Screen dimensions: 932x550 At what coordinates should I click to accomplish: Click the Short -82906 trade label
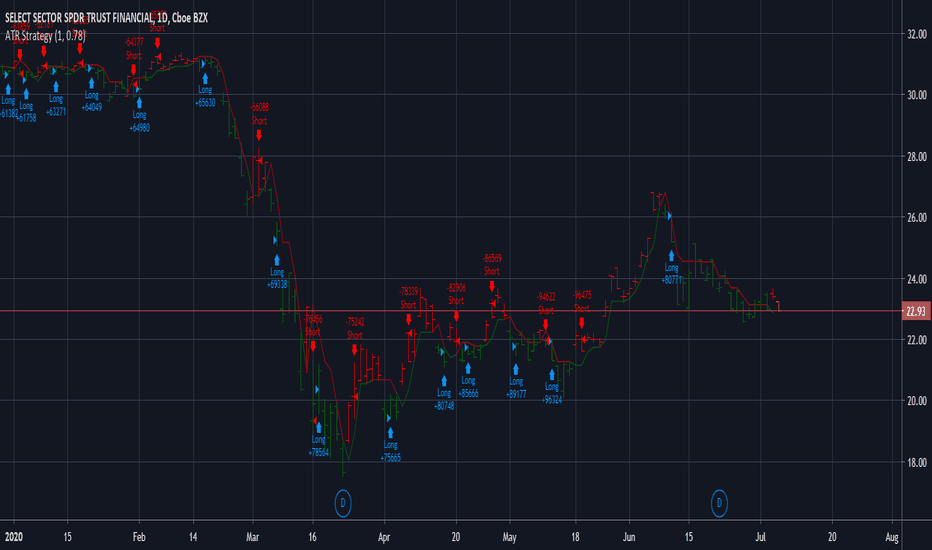pos(456,294)
